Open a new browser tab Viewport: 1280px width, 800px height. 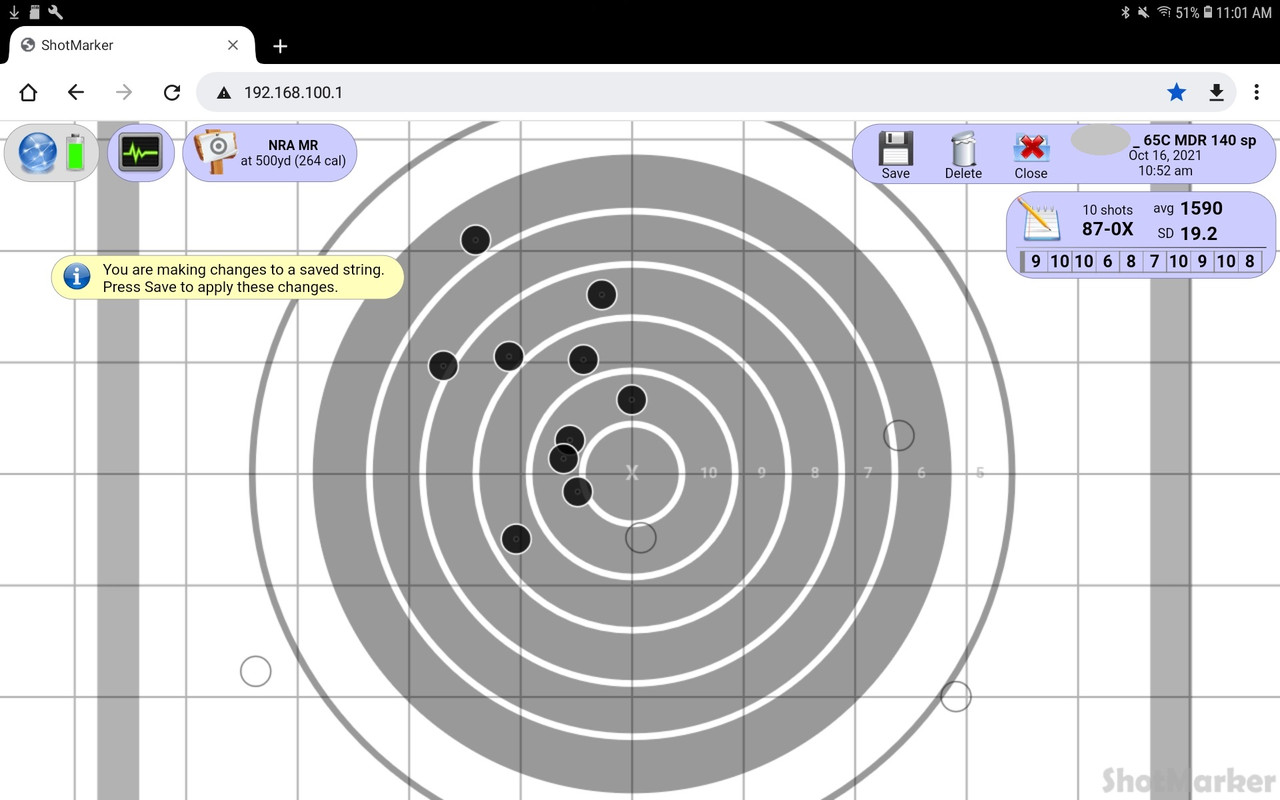280,46
